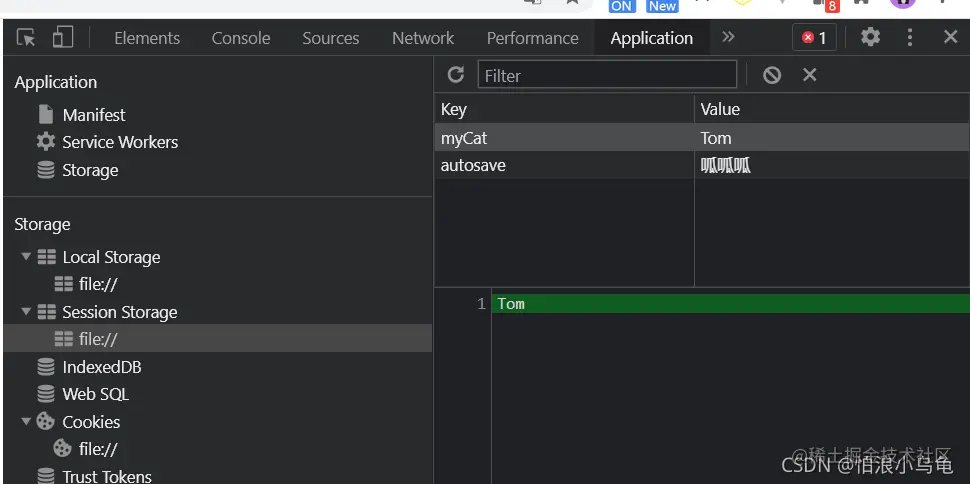
Task: Select the myCat key cell
Action: pyautogui.click(x=564, y=137)
